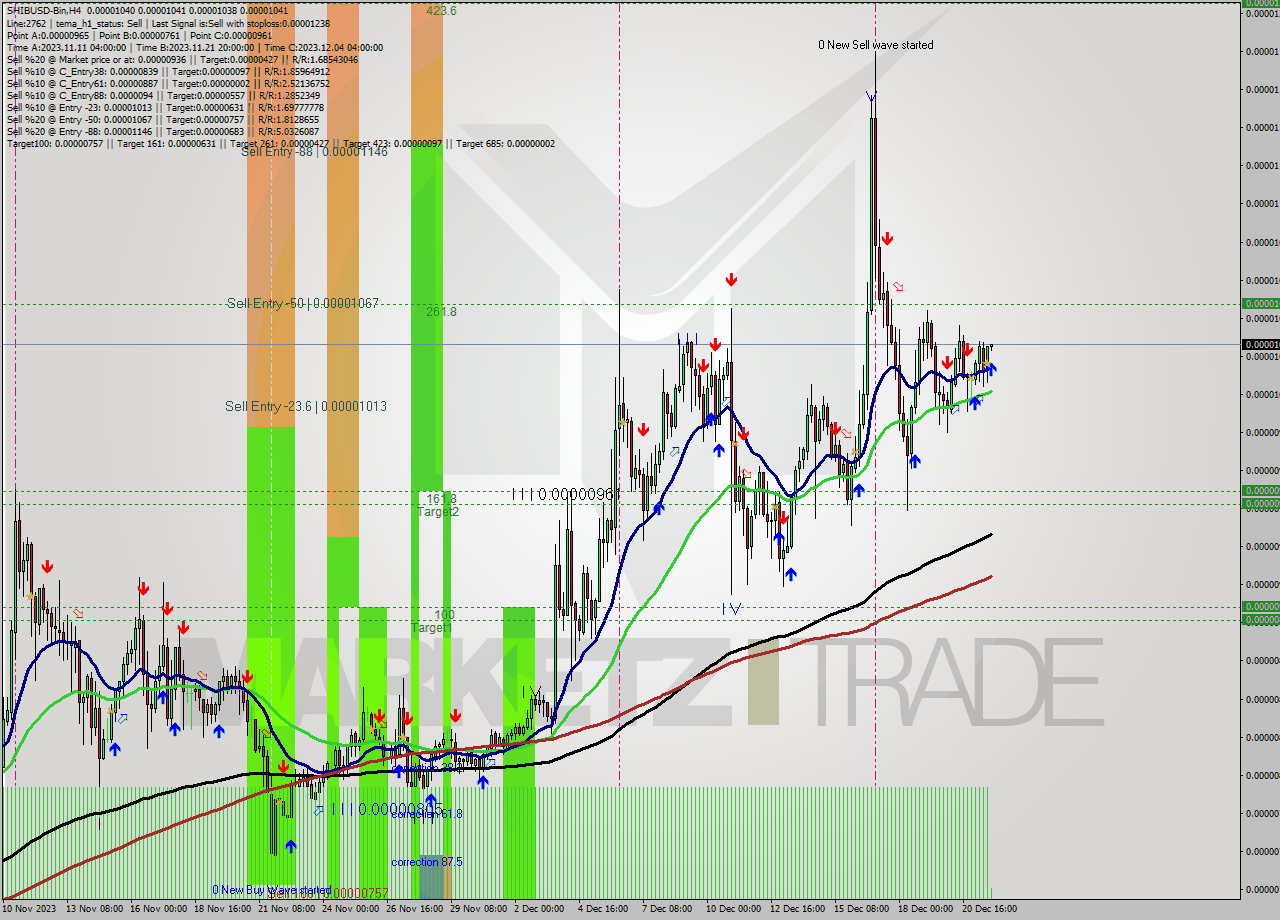
Task: Click the 423.6 Fibonacci level label
Action: click(441, 10)
